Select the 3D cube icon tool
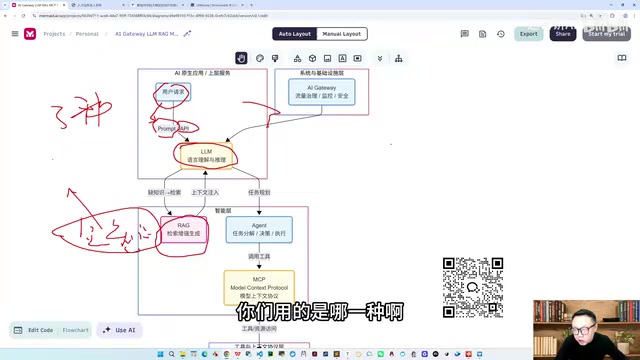This screenshot has width=640, height=360. [x=312, y=58]
